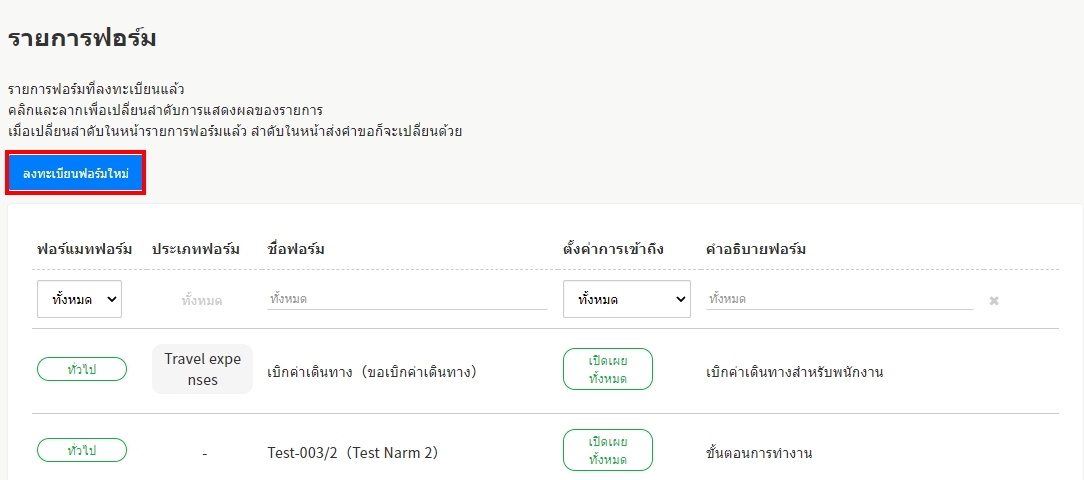Screen dimensions: 1084x480
Task: Focus the ชื่อฟอร์ม filter text field
Action: coord(407,299)
